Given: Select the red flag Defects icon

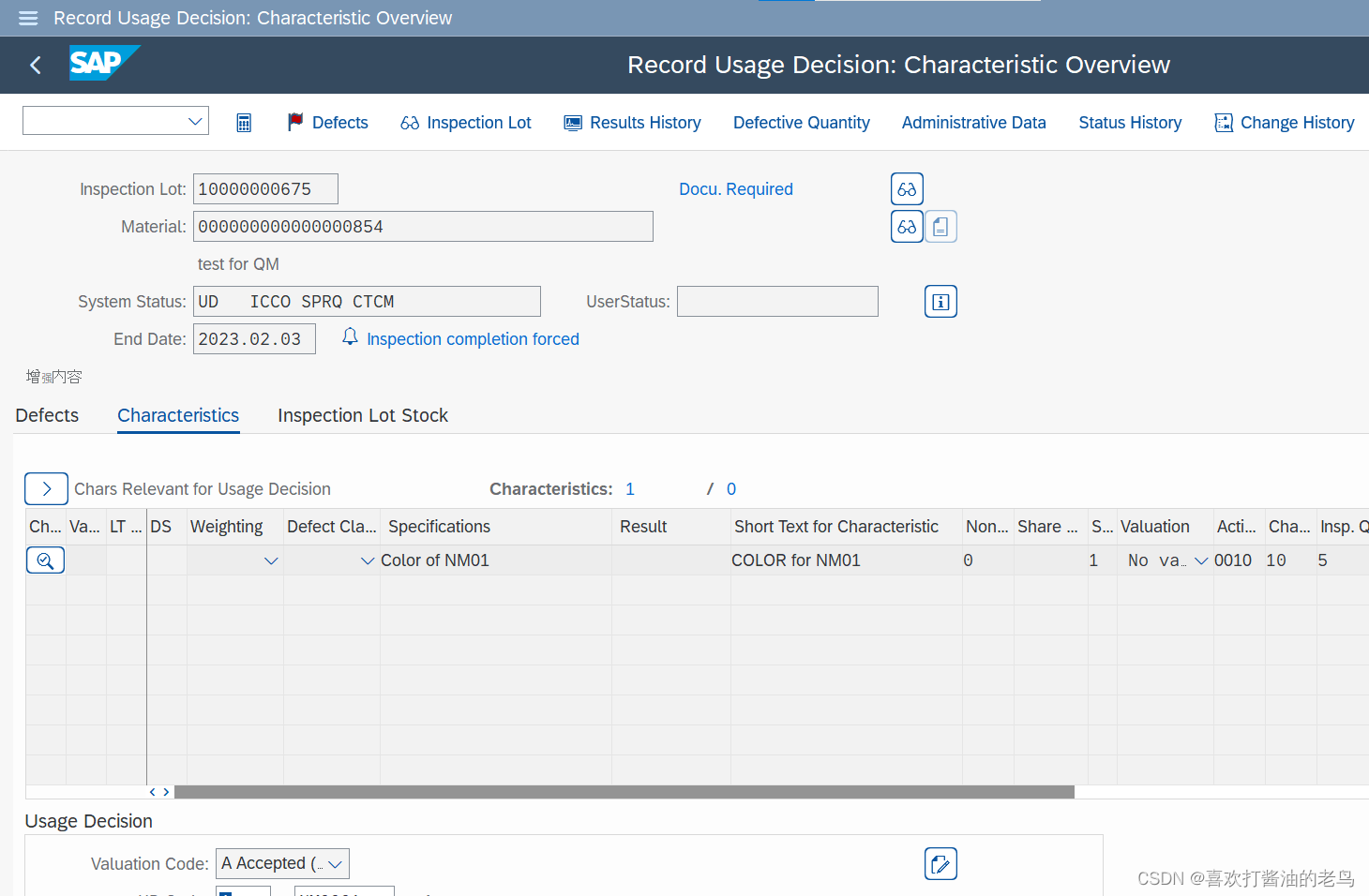Looking at the screenshot, I should [294, 122].
